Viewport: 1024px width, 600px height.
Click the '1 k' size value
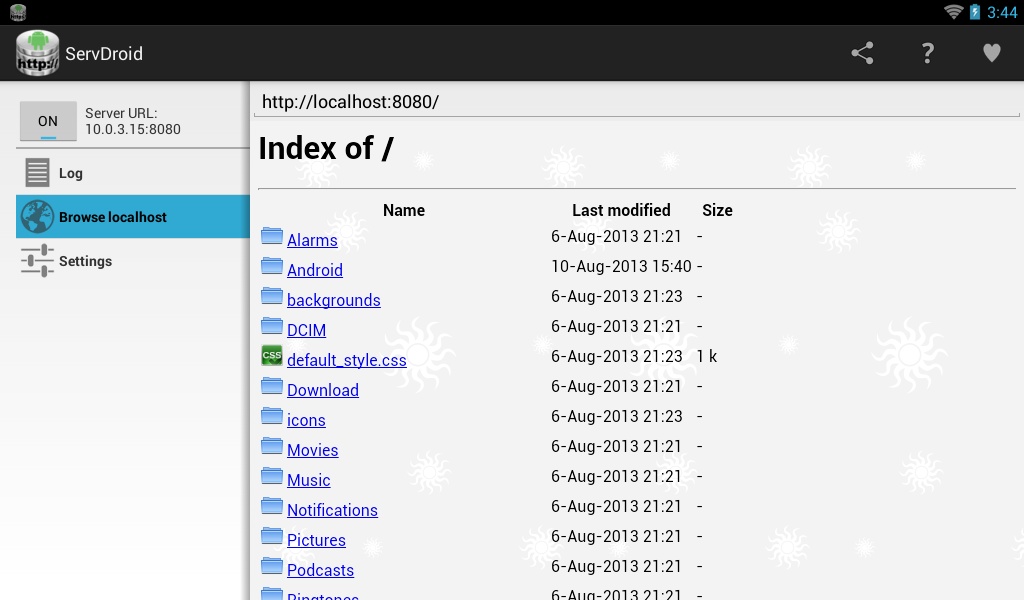click(x=707, y=356)
